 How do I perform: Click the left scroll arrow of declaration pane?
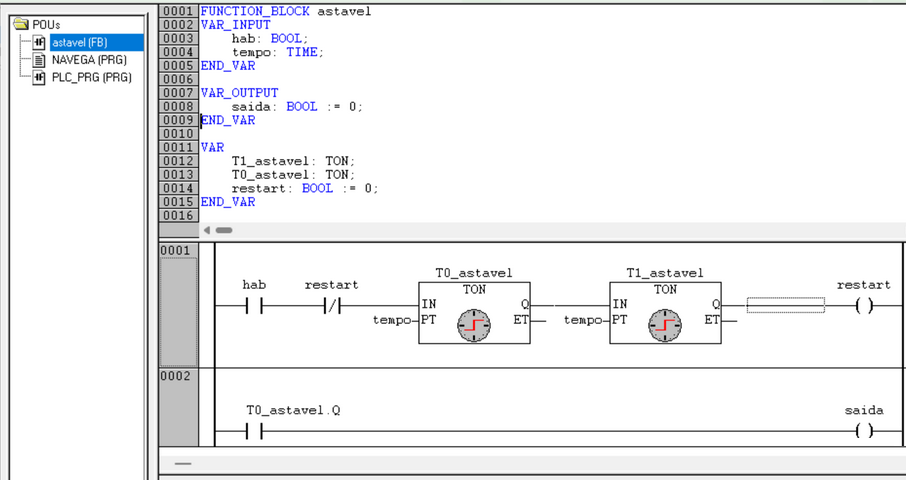(207, 230)
